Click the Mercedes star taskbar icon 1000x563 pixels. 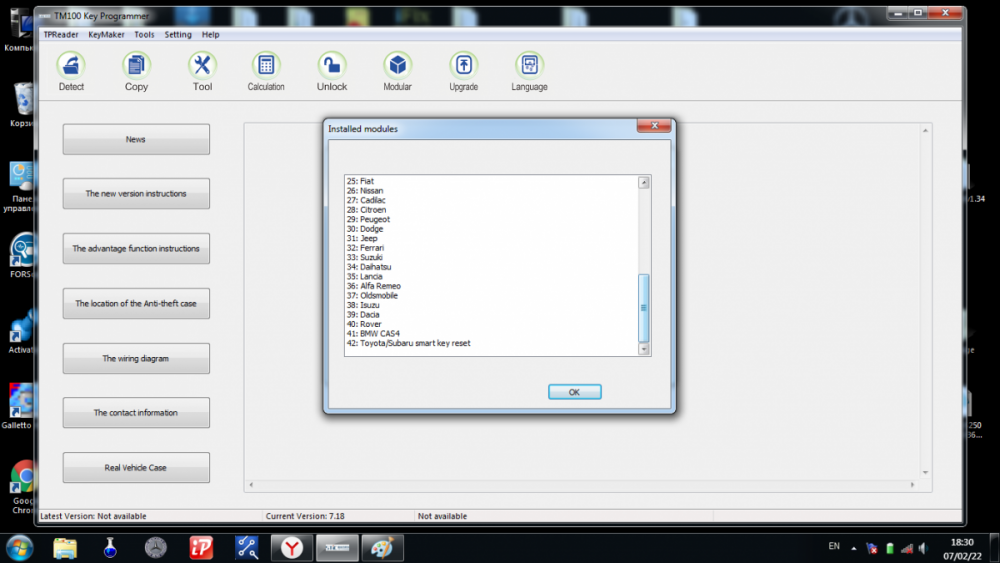pyautogui.click(x=156, y=548)
